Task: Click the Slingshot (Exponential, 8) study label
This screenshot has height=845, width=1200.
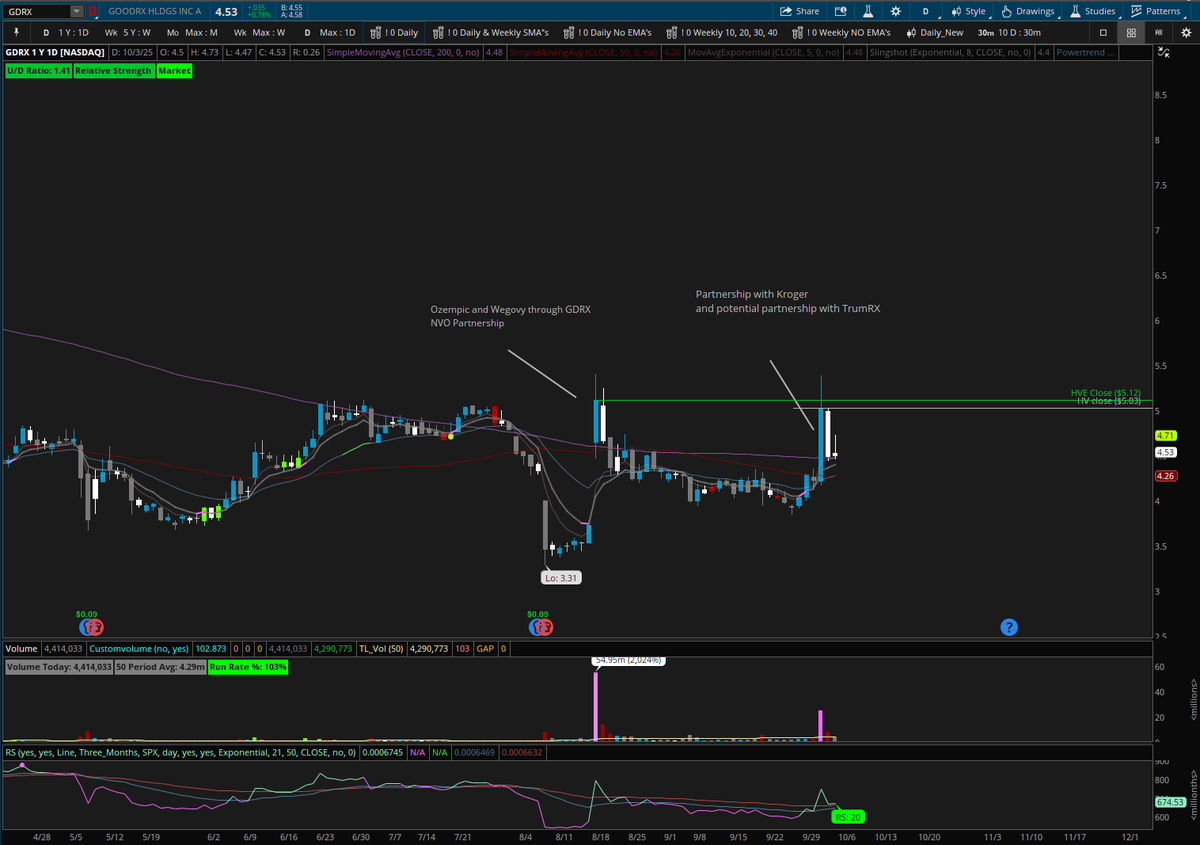Action: tap(951, 52)
